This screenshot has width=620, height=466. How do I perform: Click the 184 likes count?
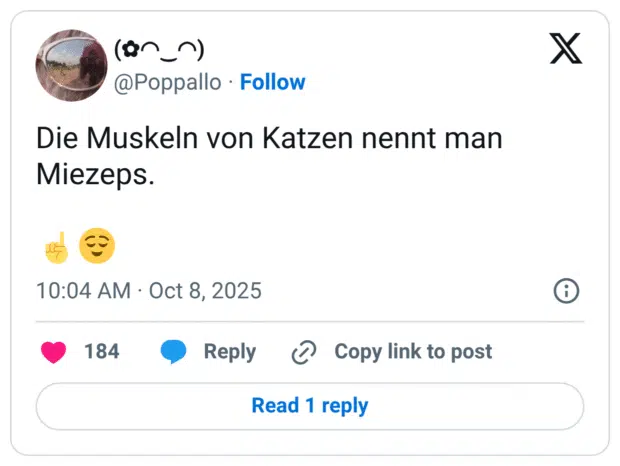click(101, 352)
